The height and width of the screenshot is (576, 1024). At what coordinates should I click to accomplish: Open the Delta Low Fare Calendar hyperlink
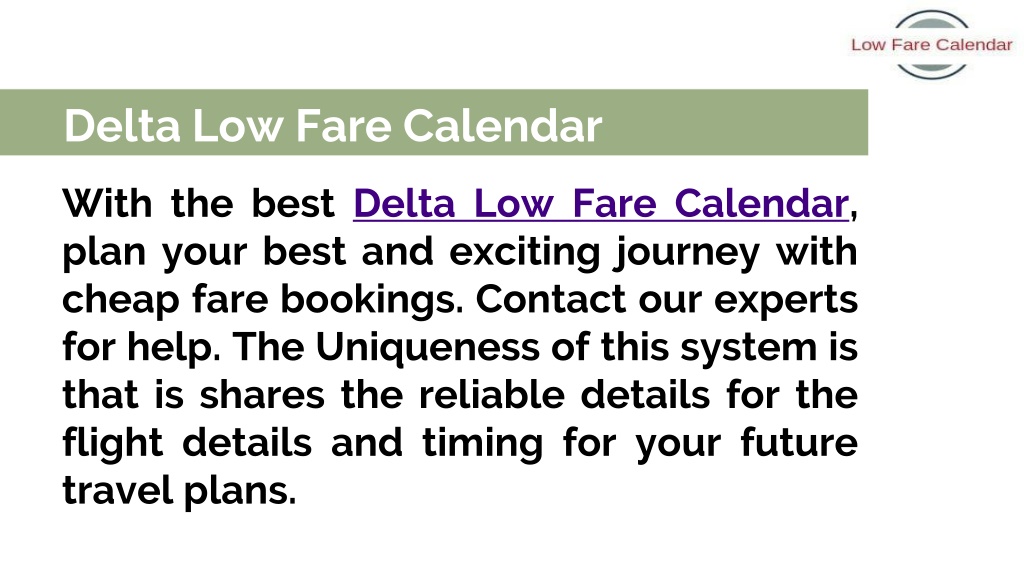pos(601,203)
